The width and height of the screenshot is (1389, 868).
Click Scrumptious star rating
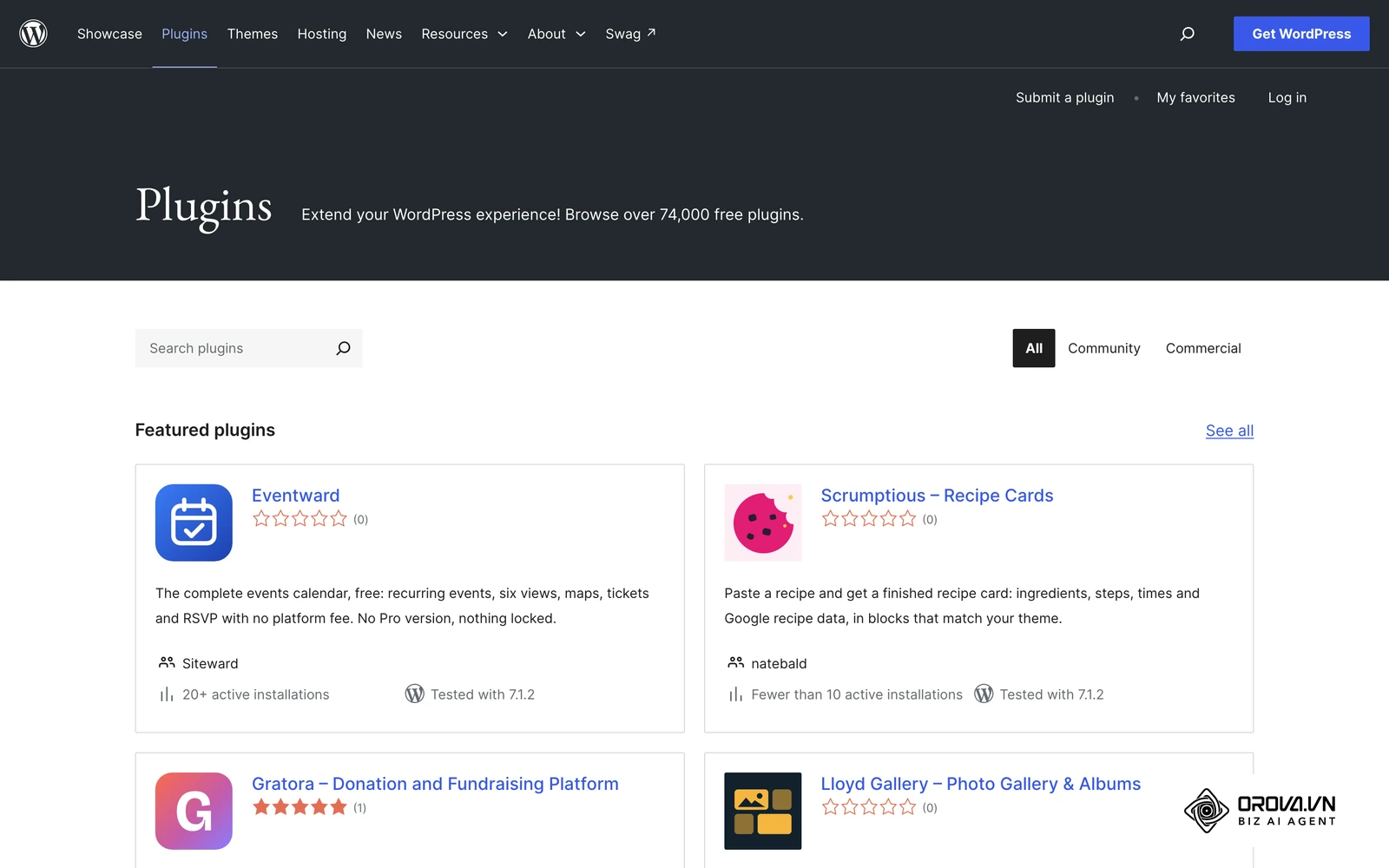(x=869, y=519)
